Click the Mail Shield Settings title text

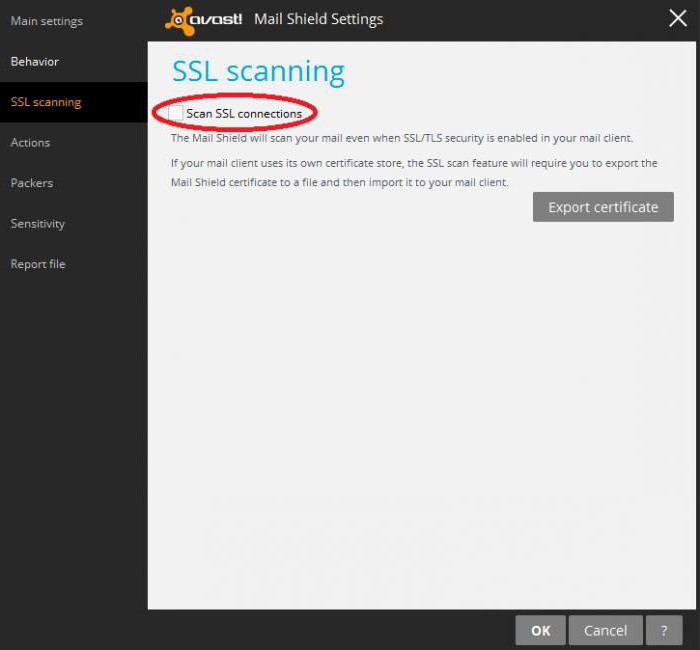coord(319,19)
